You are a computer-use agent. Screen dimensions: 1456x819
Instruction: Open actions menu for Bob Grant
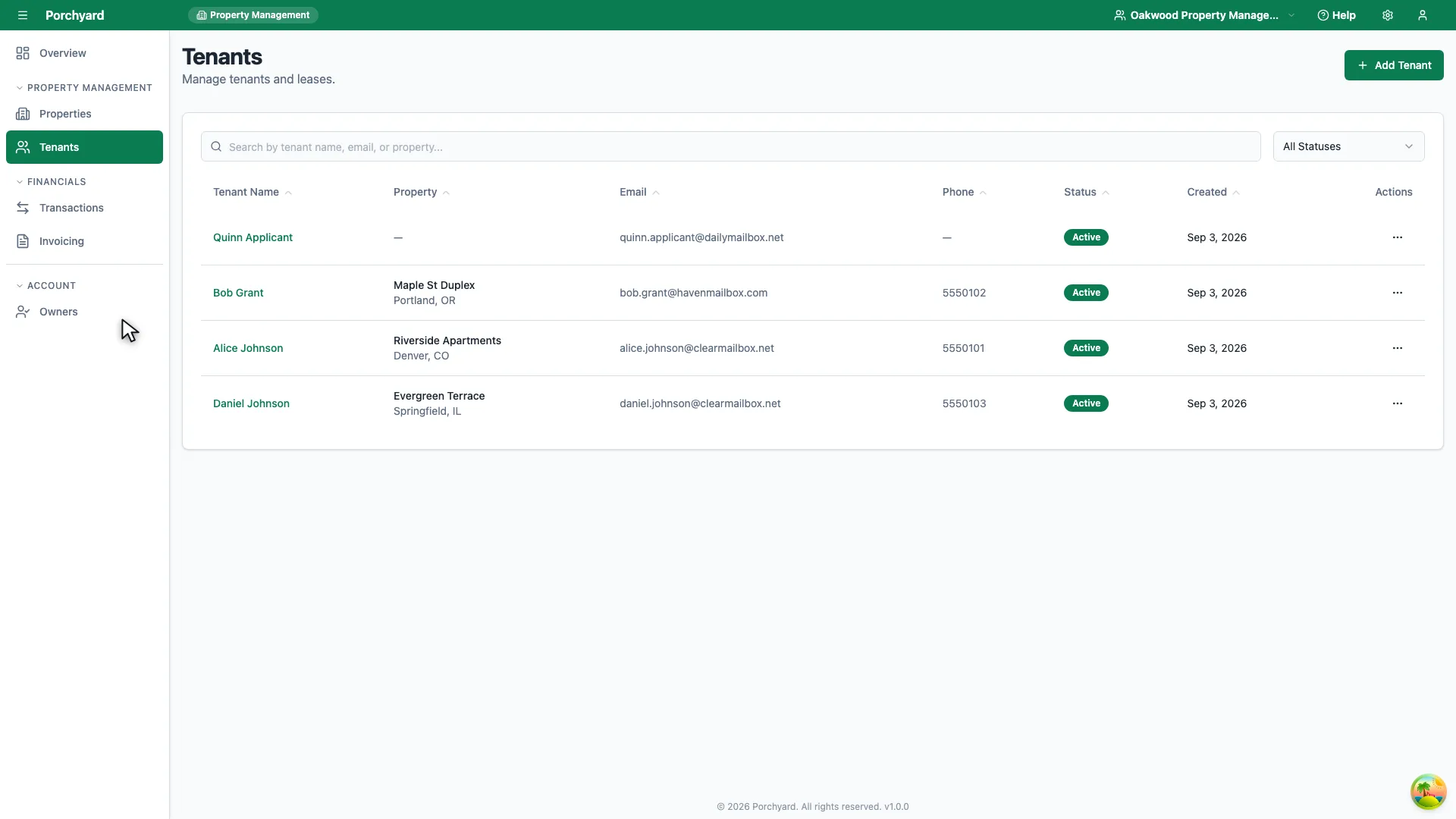(1397, 293)
